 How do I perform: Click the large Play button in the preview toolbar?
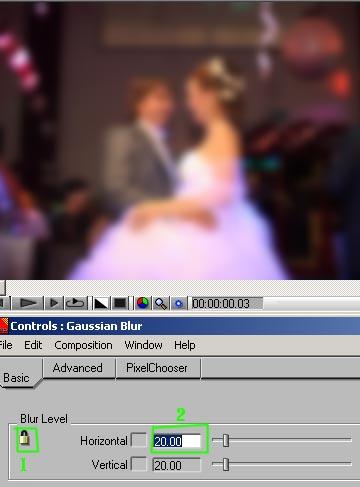(28, 303)
